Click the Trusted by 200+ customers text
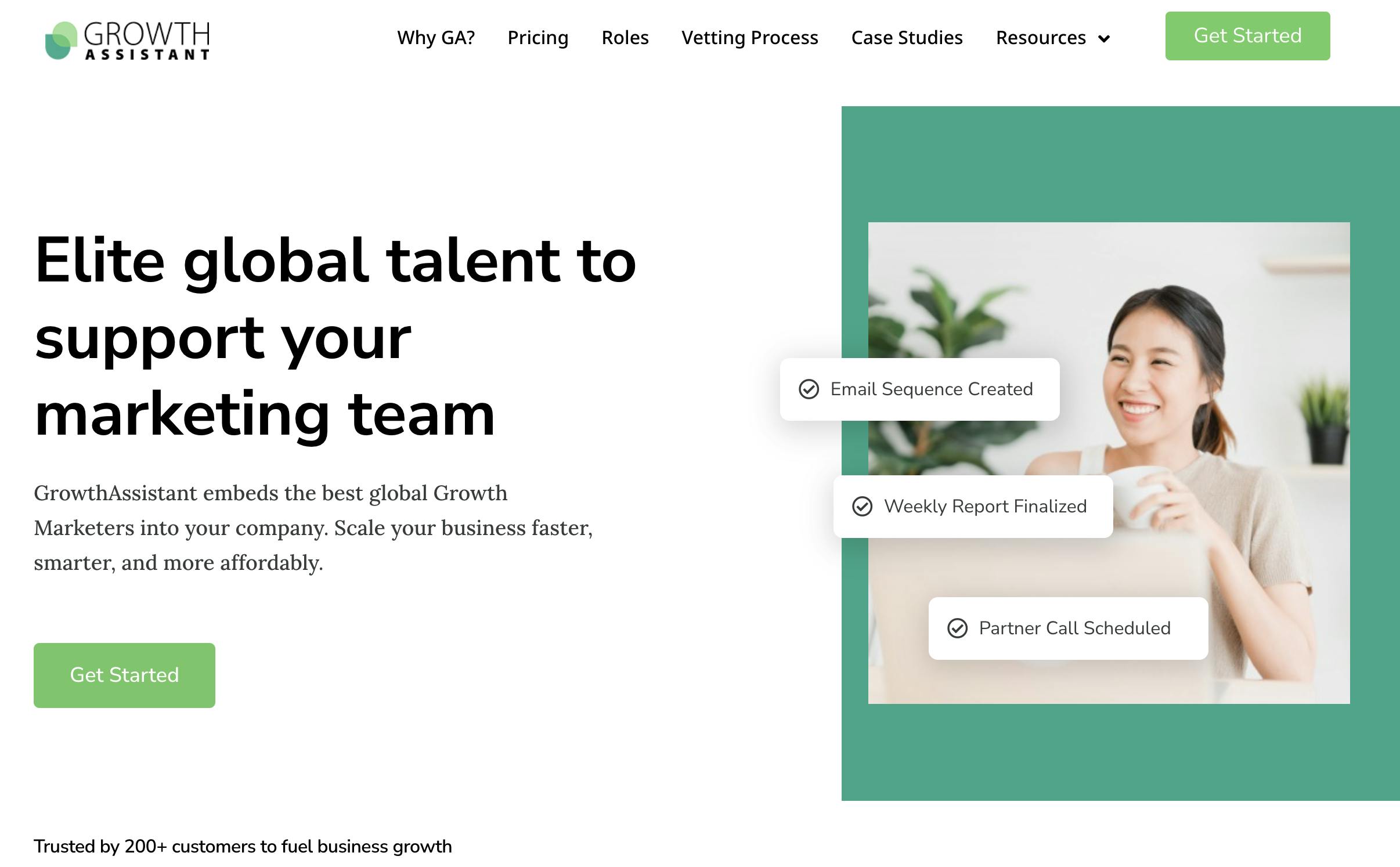Screen dimensions: 1400x867 tap(243, 847)
